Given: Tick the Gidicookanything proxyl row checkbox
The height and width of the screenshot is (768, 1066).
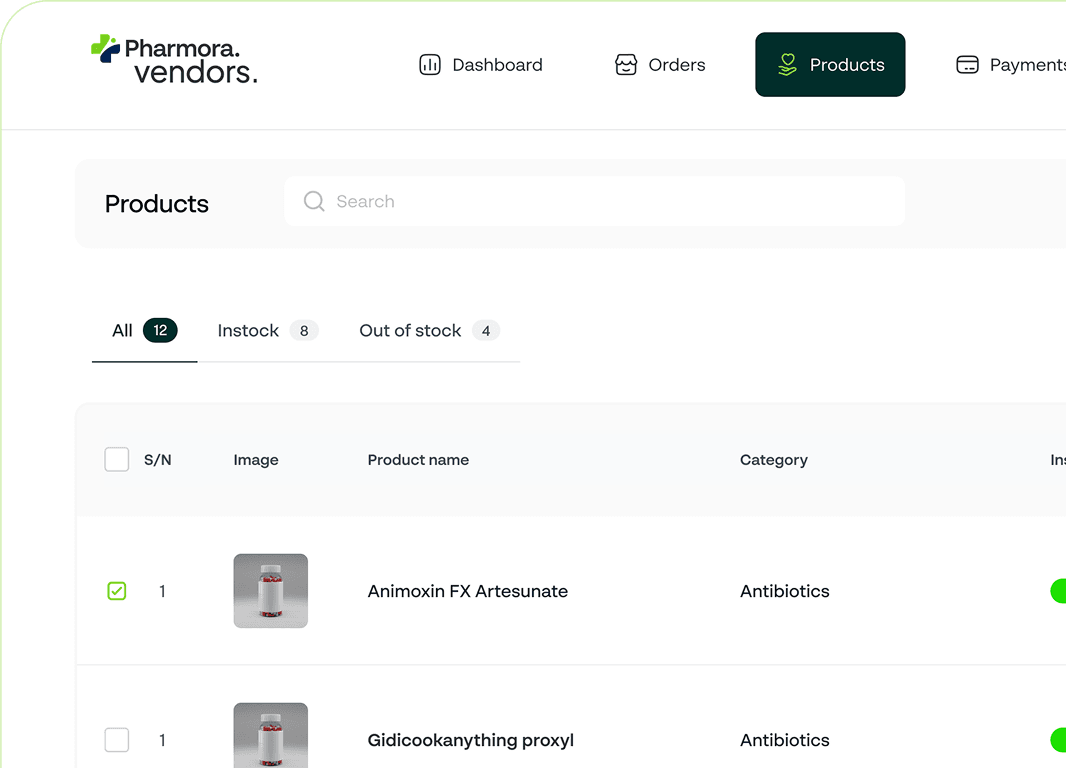Looking at the screenshot, I should click(x=117, y=740).
